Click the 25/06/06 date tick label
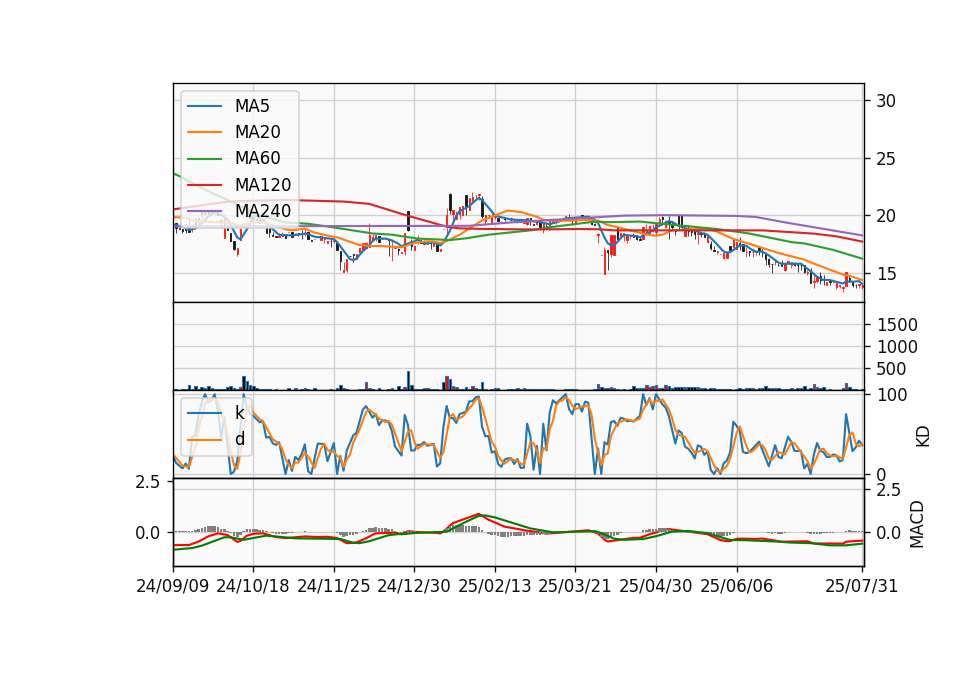 tap(737, 586)
